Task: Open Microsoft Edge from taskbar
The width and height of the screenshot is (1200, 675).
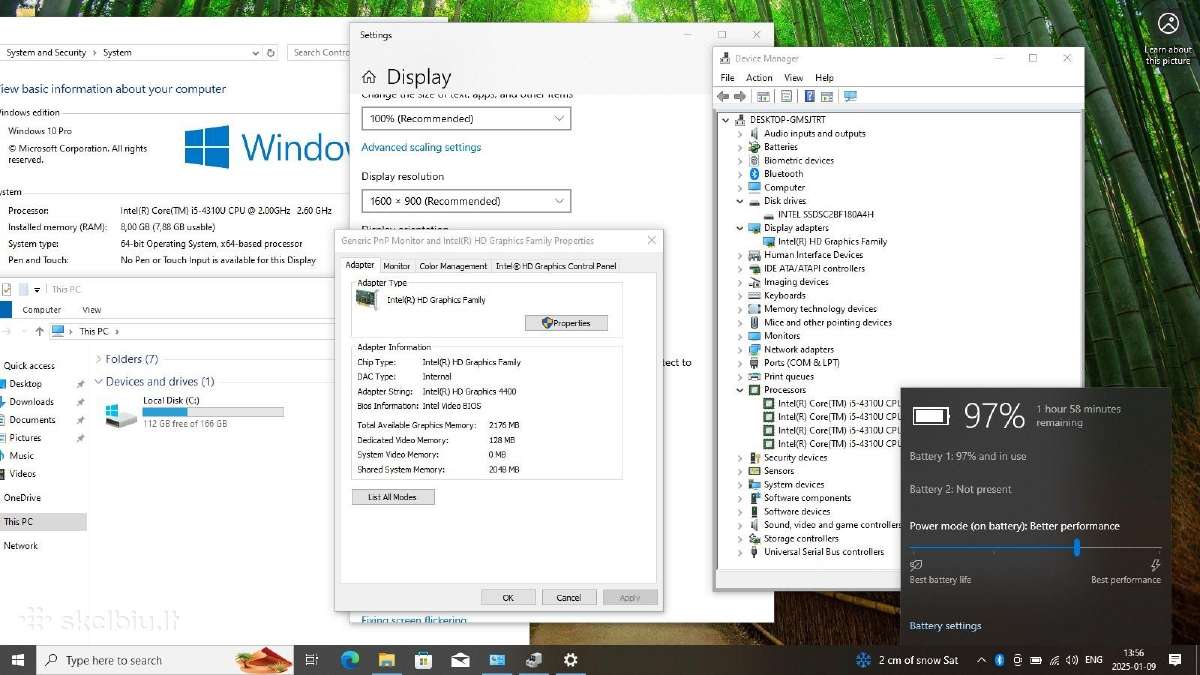Action: pos(349,660)
